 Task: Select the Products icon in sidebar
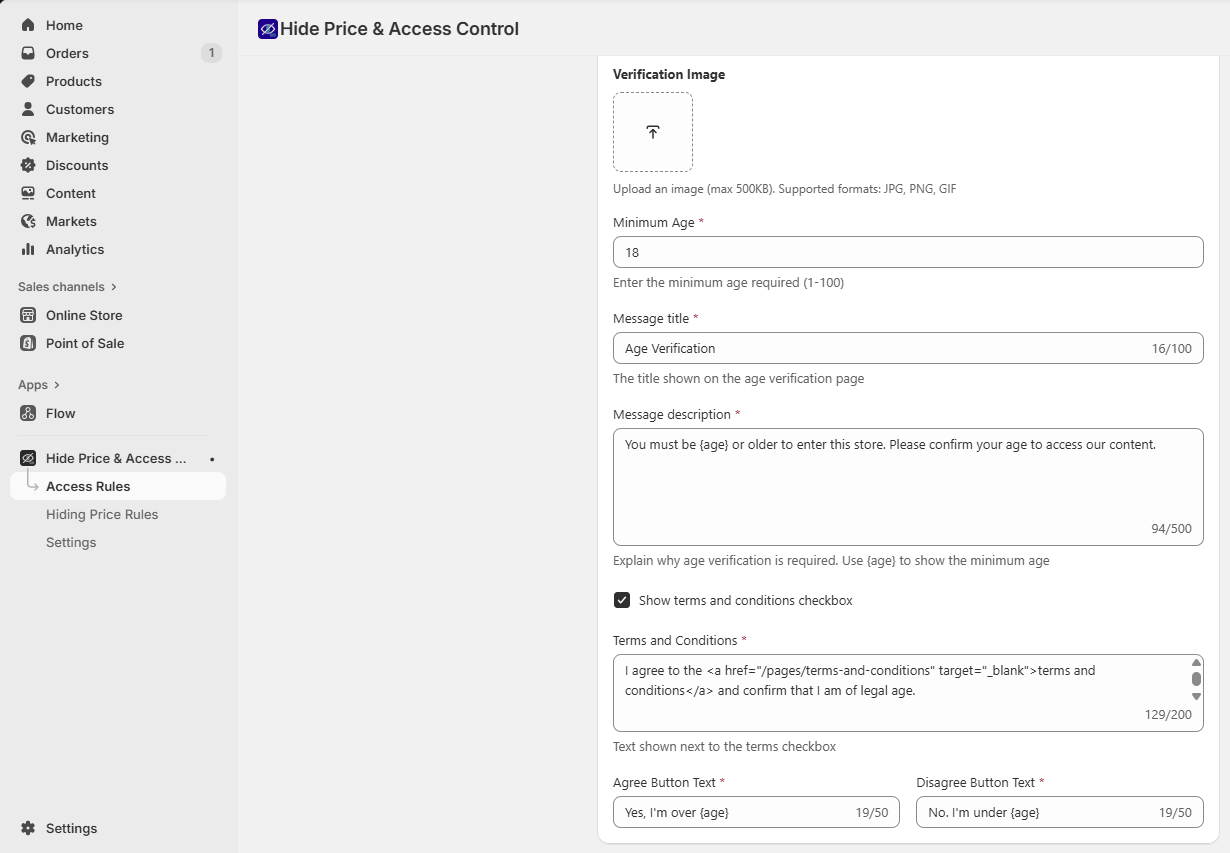pos(27,81)
